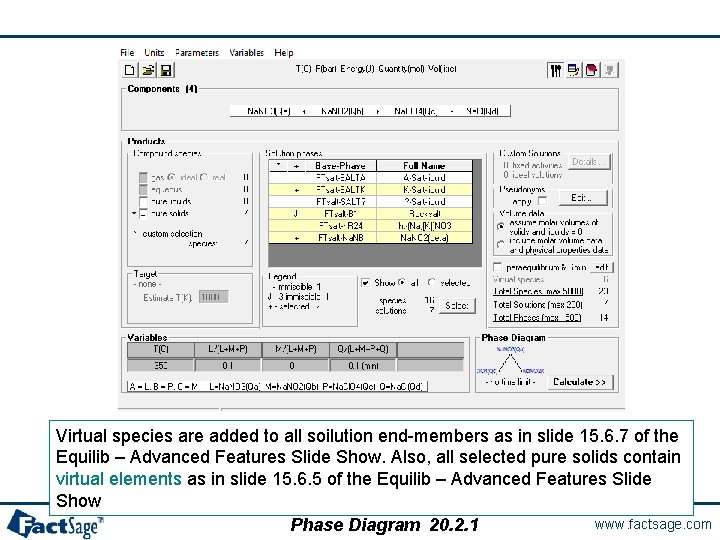
Task: Open the Help menu
Action: click(284, 52)
